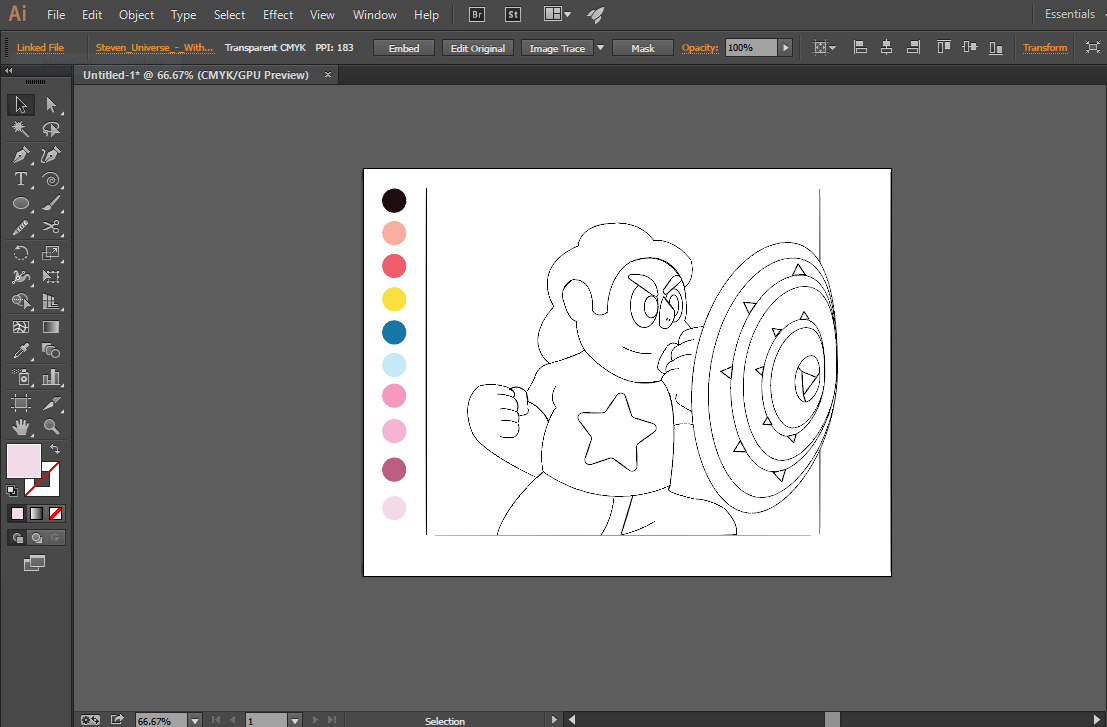Select the Symbol Sprayer tool
Screen dimensions: 1107x727
(20, 377)
